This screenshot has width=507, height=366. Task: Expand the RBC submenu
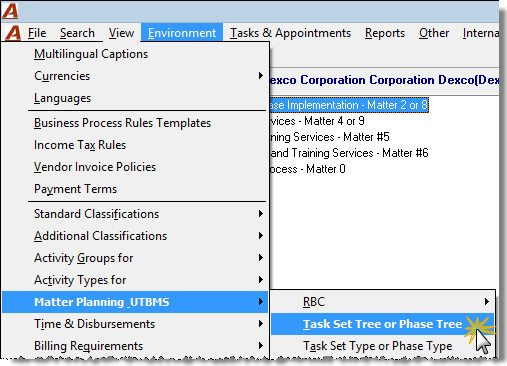[382, 302]
